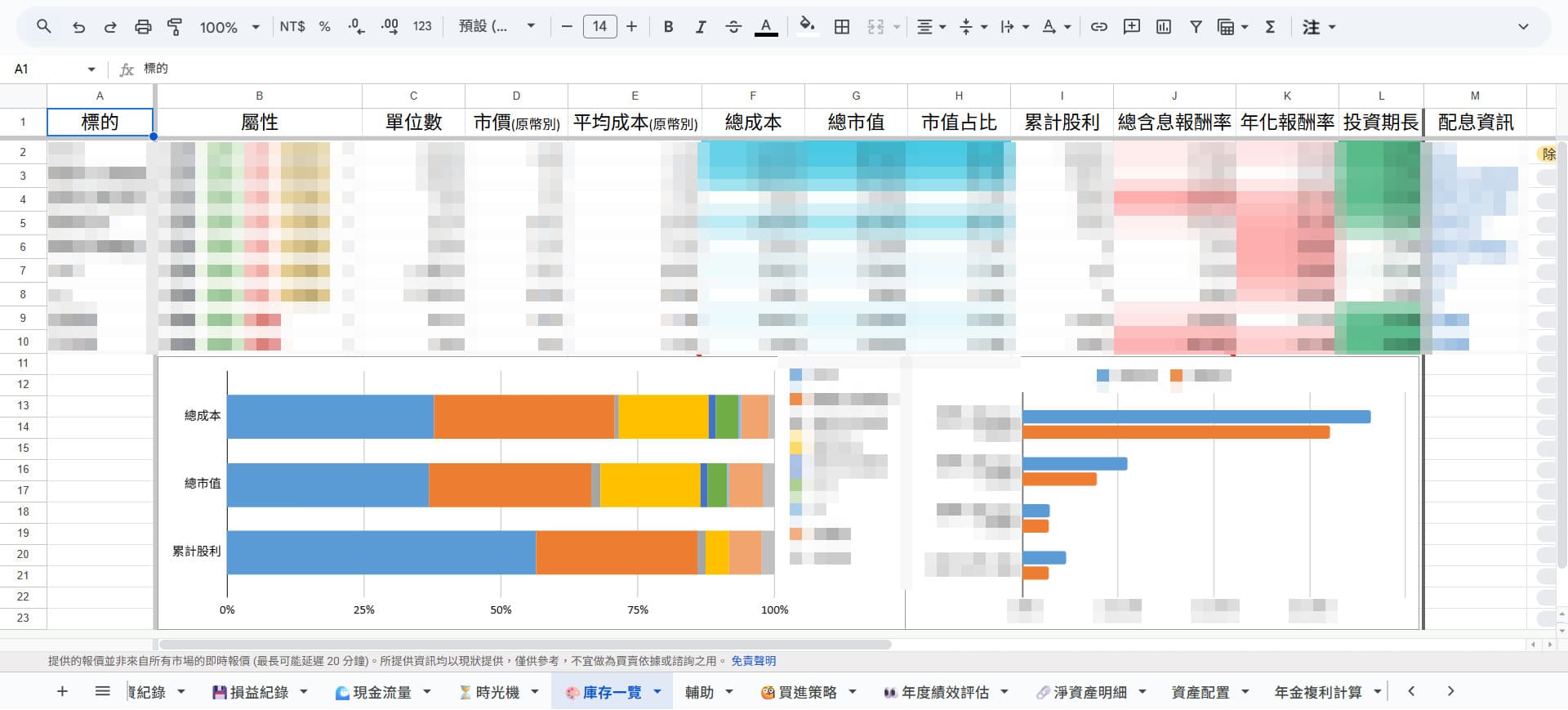Toggle strikethrough formatting
This screenshot has width=1568, height=710.
pos(733,27)
